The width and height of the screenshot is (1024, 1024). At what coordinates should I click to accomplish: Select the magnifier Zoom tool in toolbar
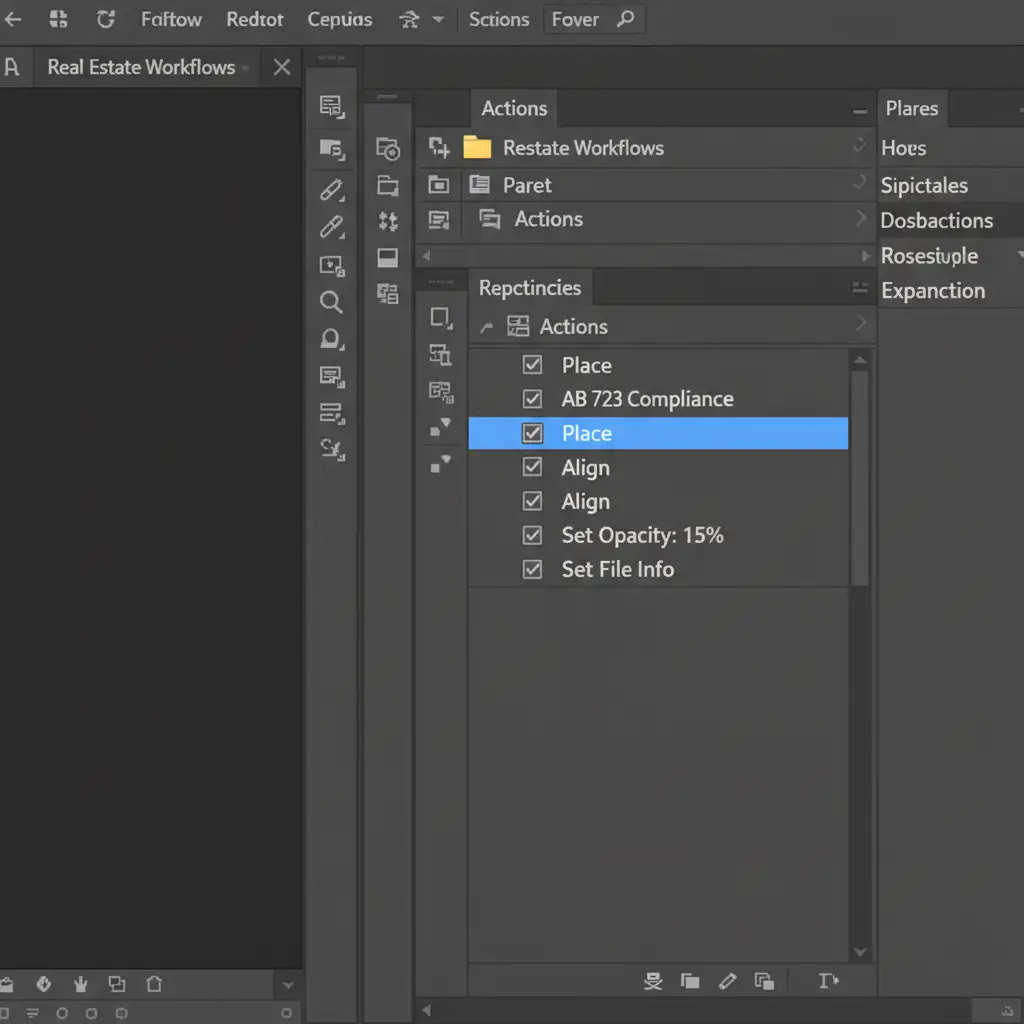331,302
